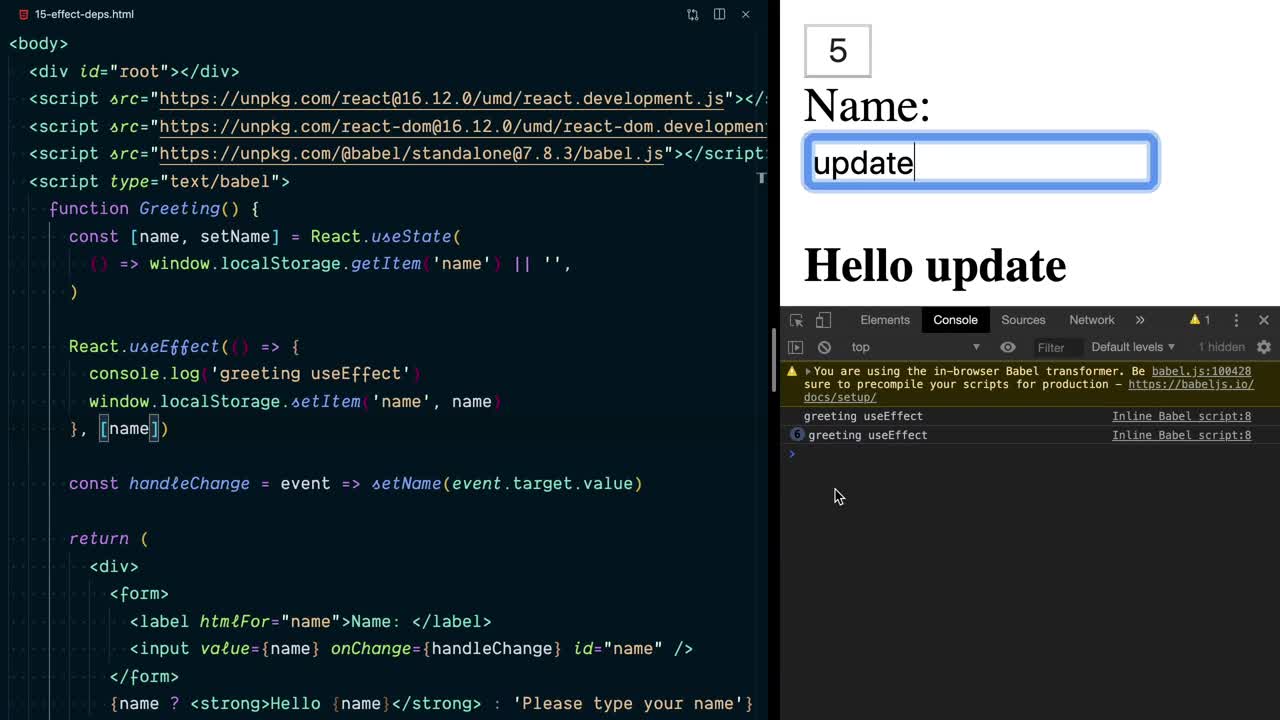The image size is (1280, 720).
Task: Open the DevTools three-dot customization menu
Action: coord(1237,320)
